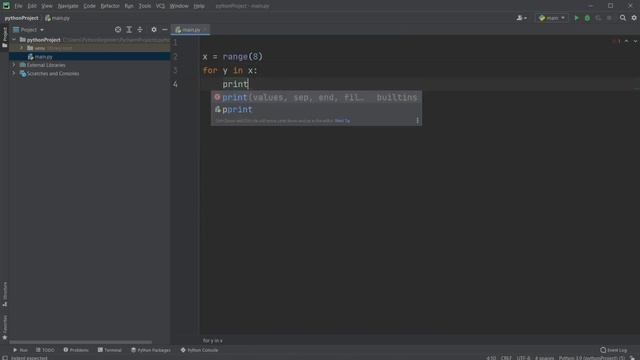The height and width of the screenshot is (360, 640).
Task: Select opened file locate icon in Project panel
Action: [118, 30]
